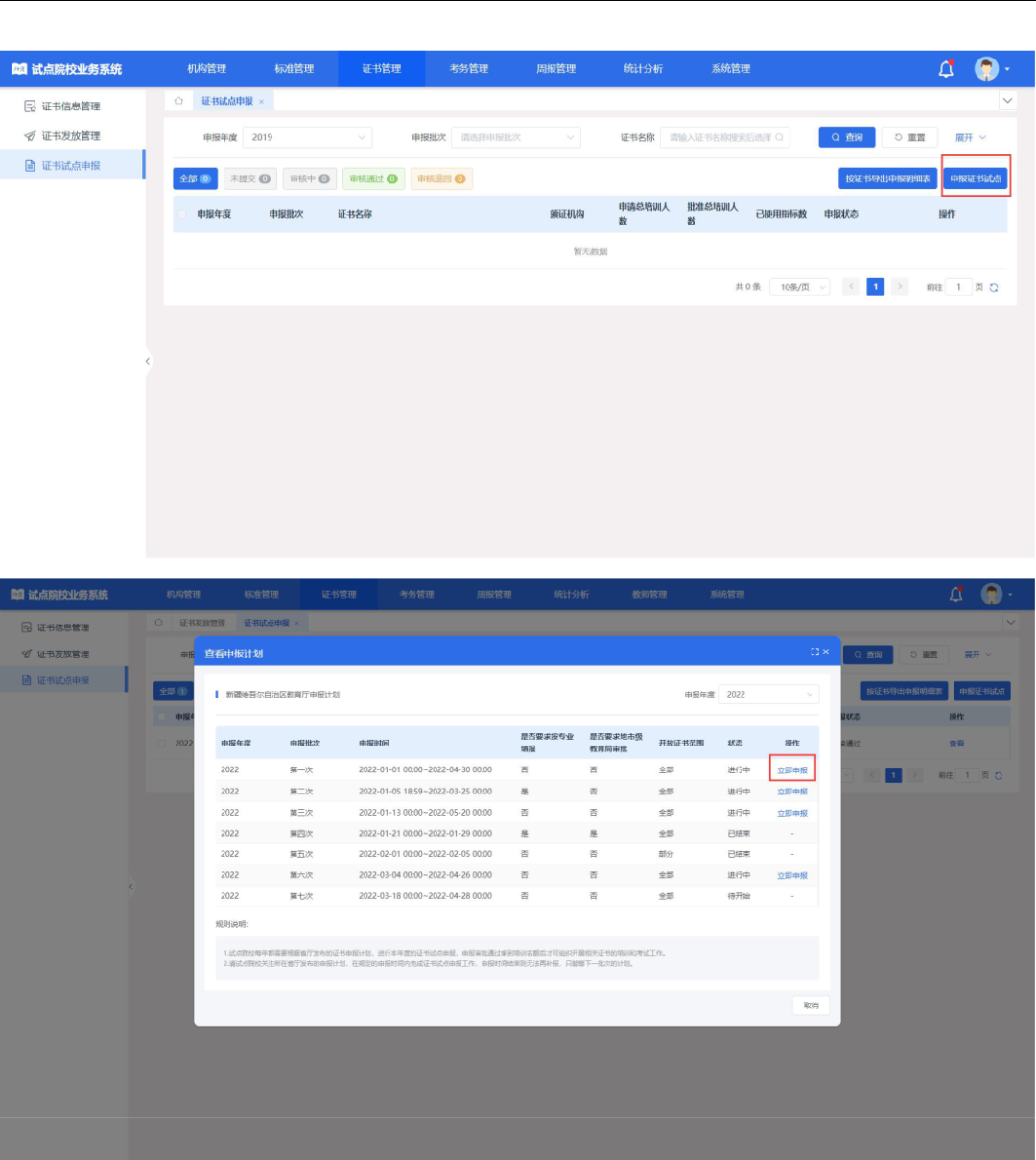
Task: Go to the previous page in the upper screenshot
Action: click(851, 287)
